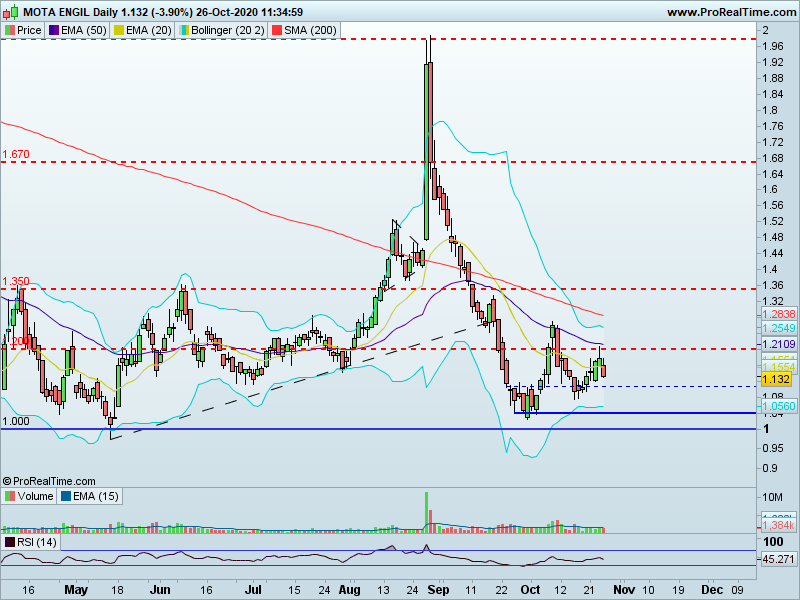
Task: Click the candlestick icon beside MOTA ENGIL title
Action: point(11,11)
